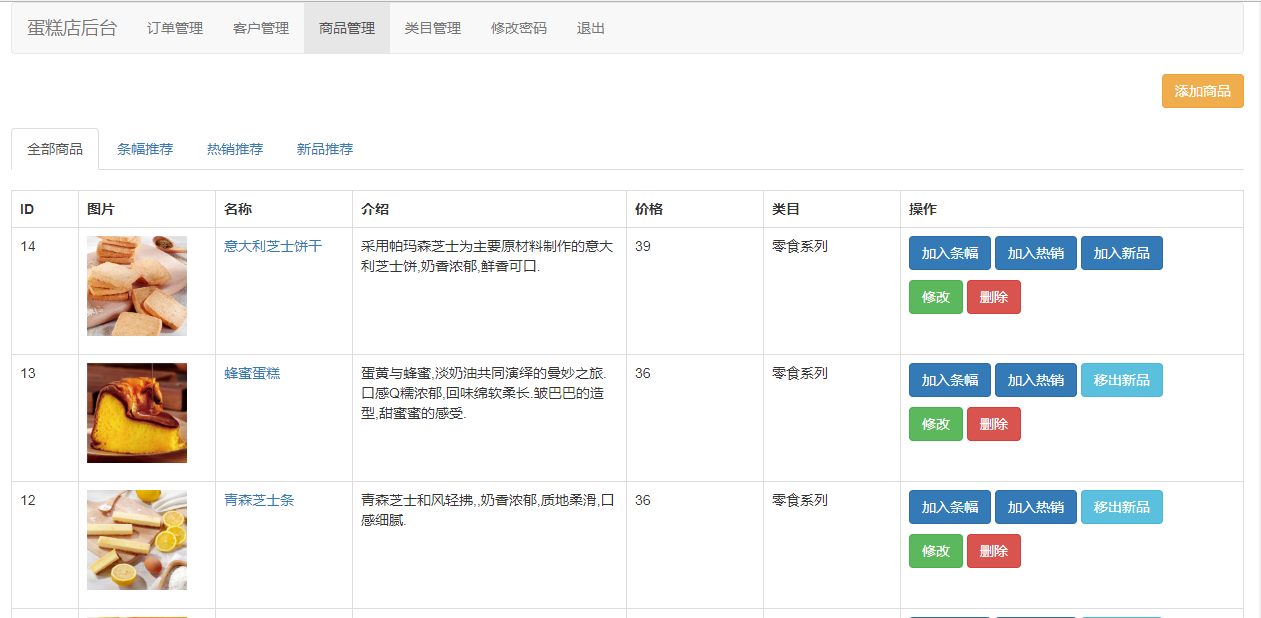Switch to the 新品推荐 tab

[325, 149]
